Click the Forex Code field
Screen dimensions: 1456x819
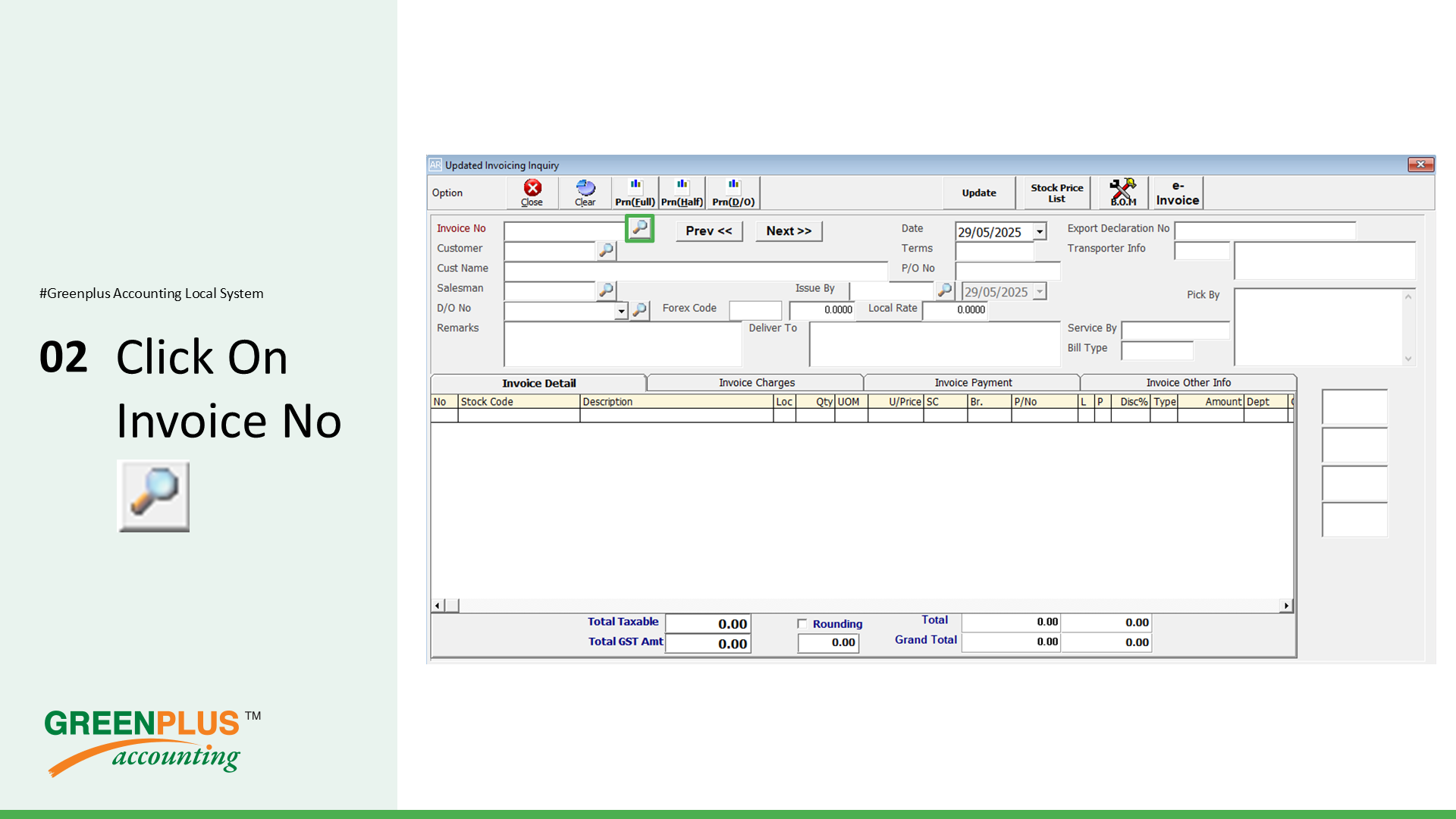point(755,310)
